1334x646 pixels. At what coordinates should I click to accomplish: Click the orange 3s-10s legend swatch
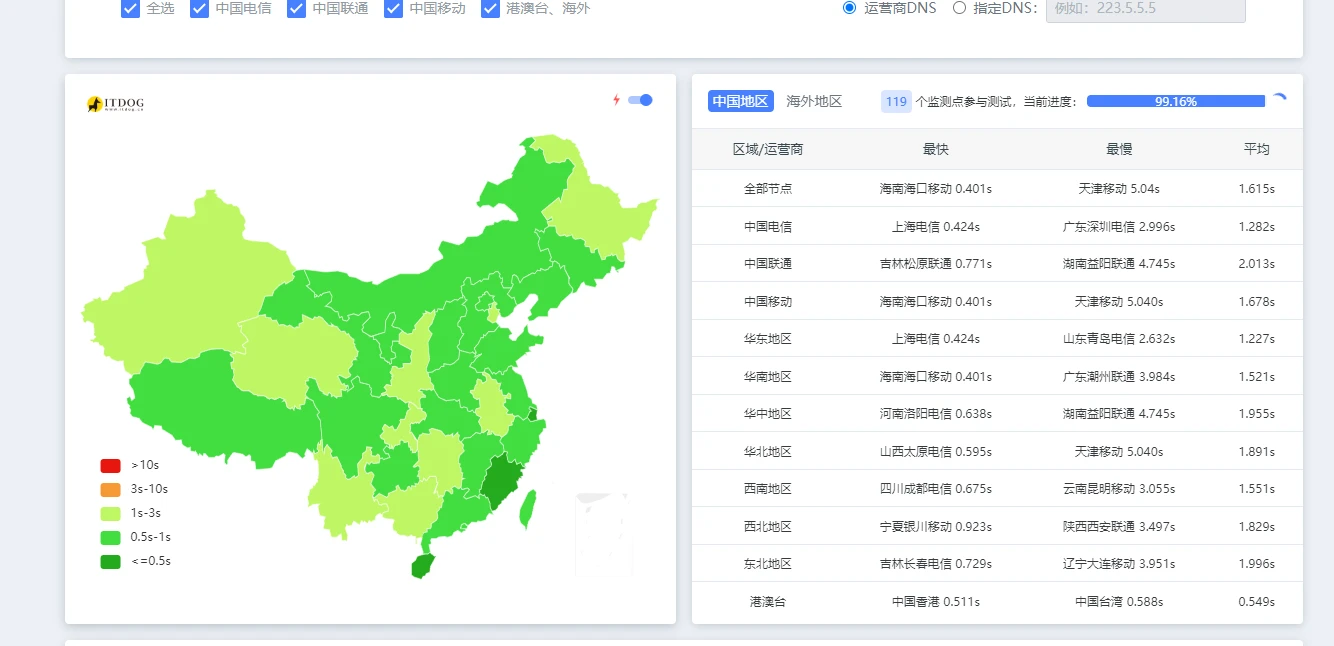110,489
